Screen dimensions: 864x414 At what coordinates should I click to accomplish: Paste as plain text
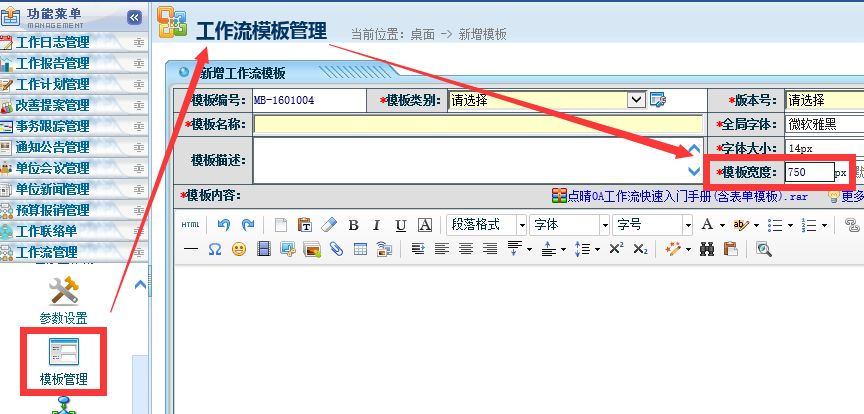tap(305, 225)
